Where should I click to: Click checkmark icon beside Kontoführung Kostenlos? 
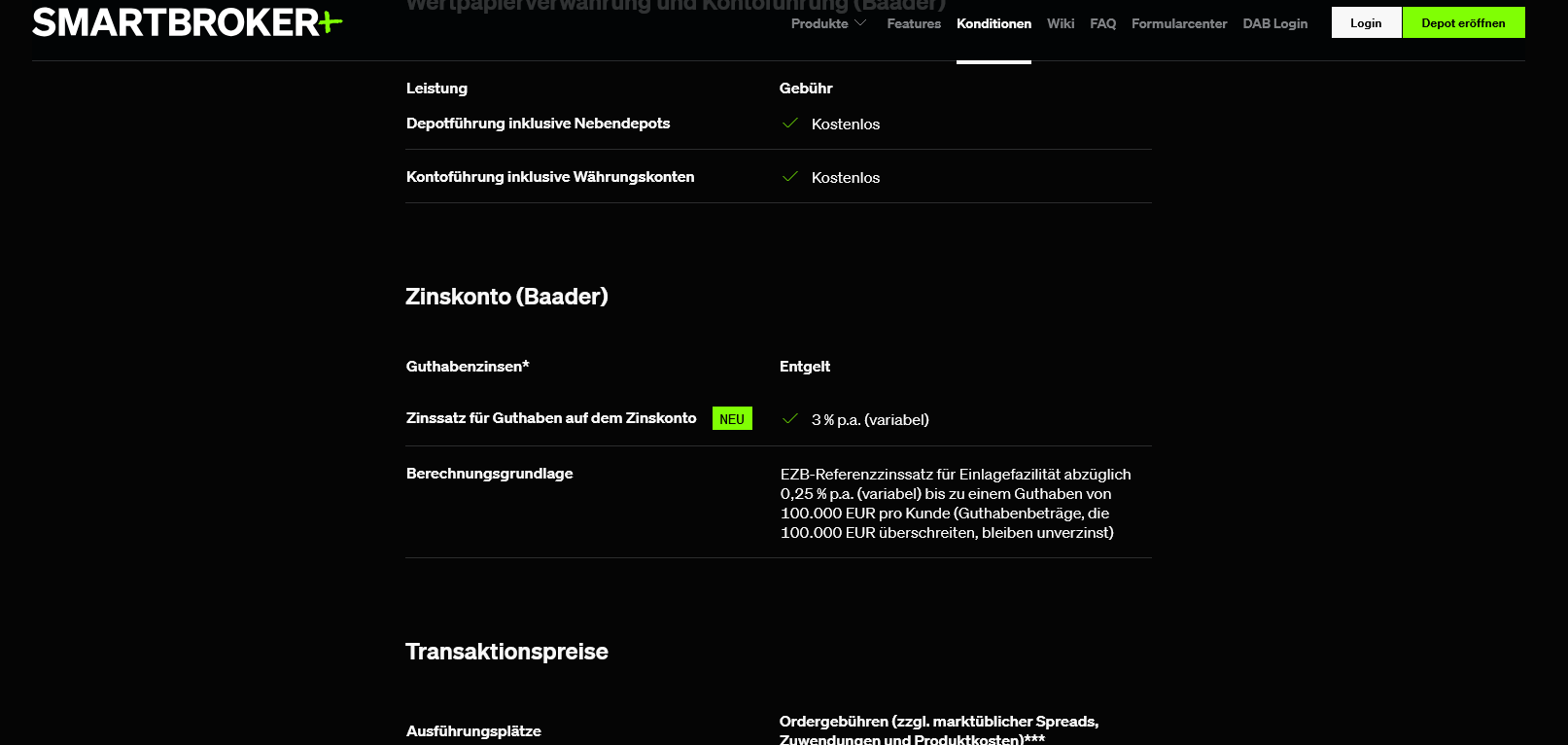(790, 177)
